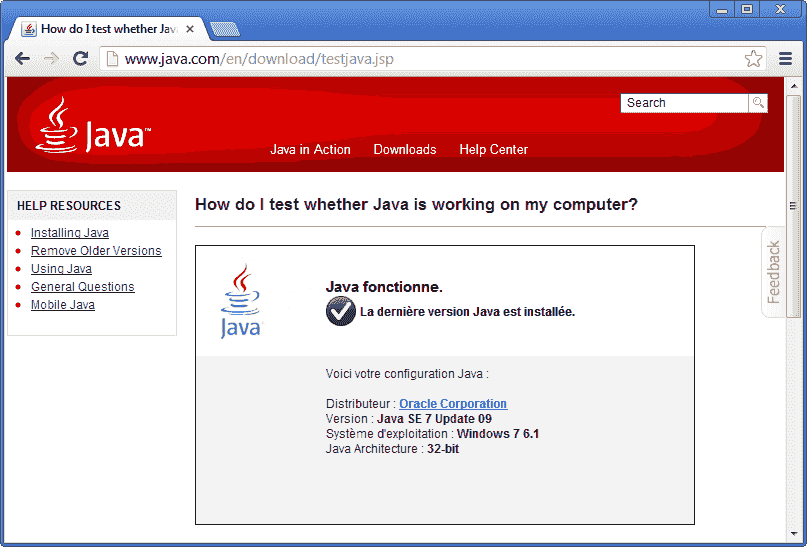
Task: Click the '32-bit' architecture value
Action: pos(443,449)
